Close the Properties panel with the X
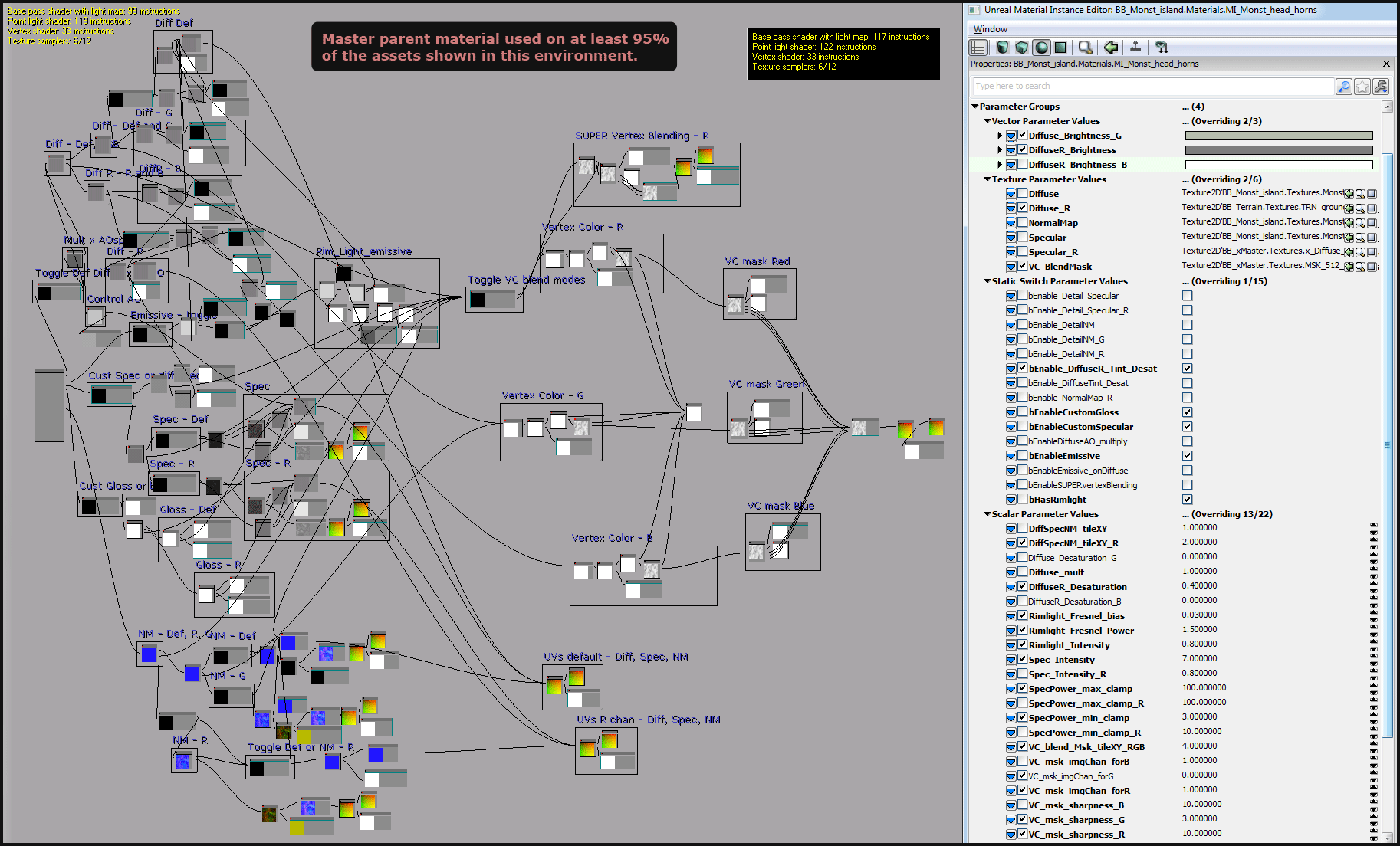 1386,64
